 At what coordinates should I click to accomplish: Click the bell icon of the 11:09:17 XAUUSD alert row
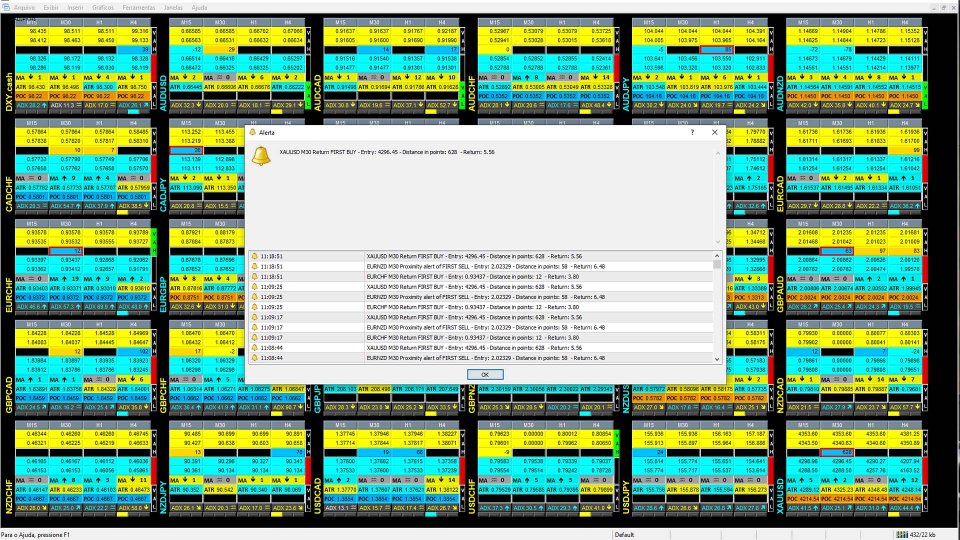255,317
